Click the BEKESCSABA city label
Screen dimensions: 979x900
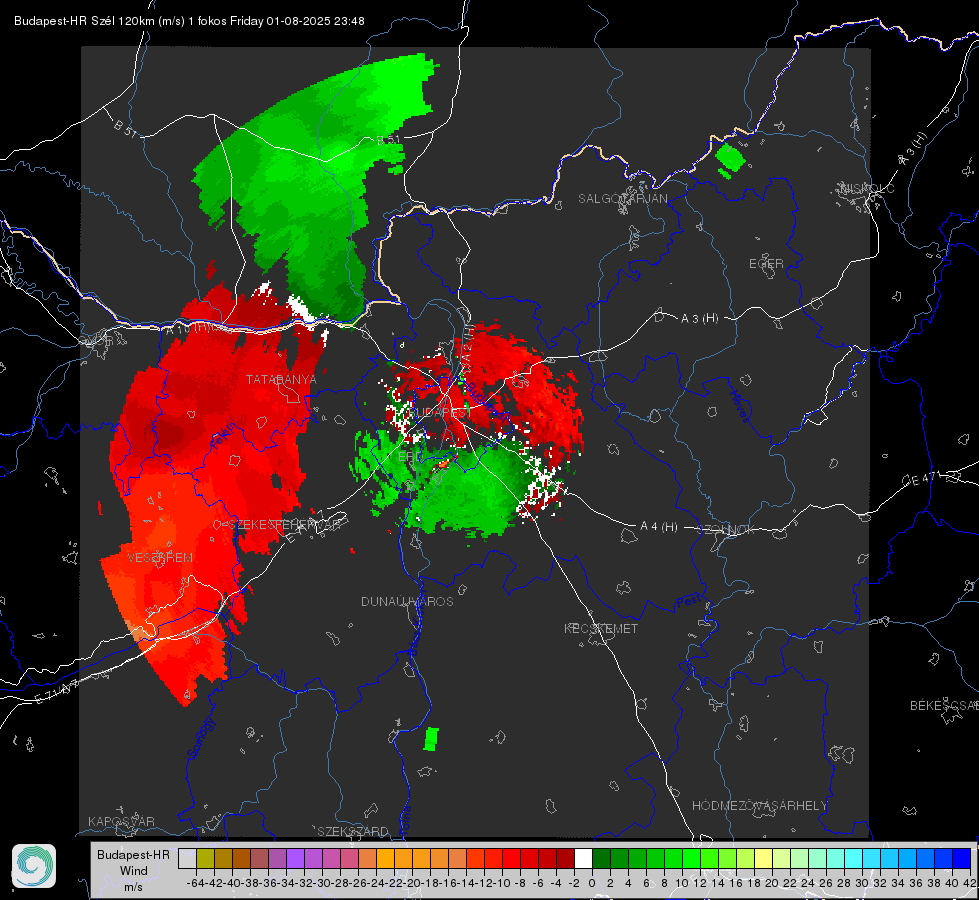[x=944, y=706]
